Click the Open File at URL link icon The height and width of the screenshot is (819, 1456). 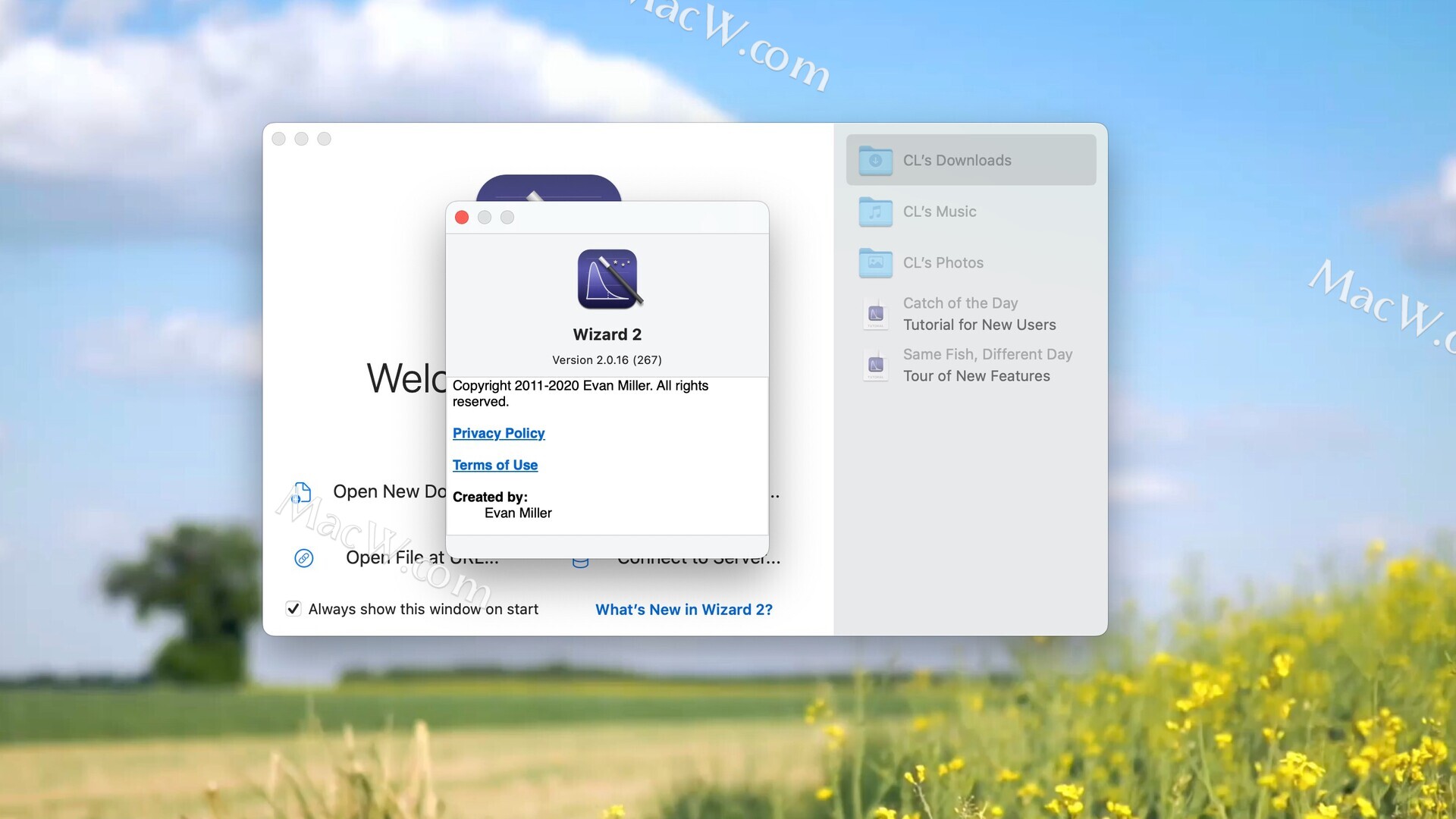[303, 558]
